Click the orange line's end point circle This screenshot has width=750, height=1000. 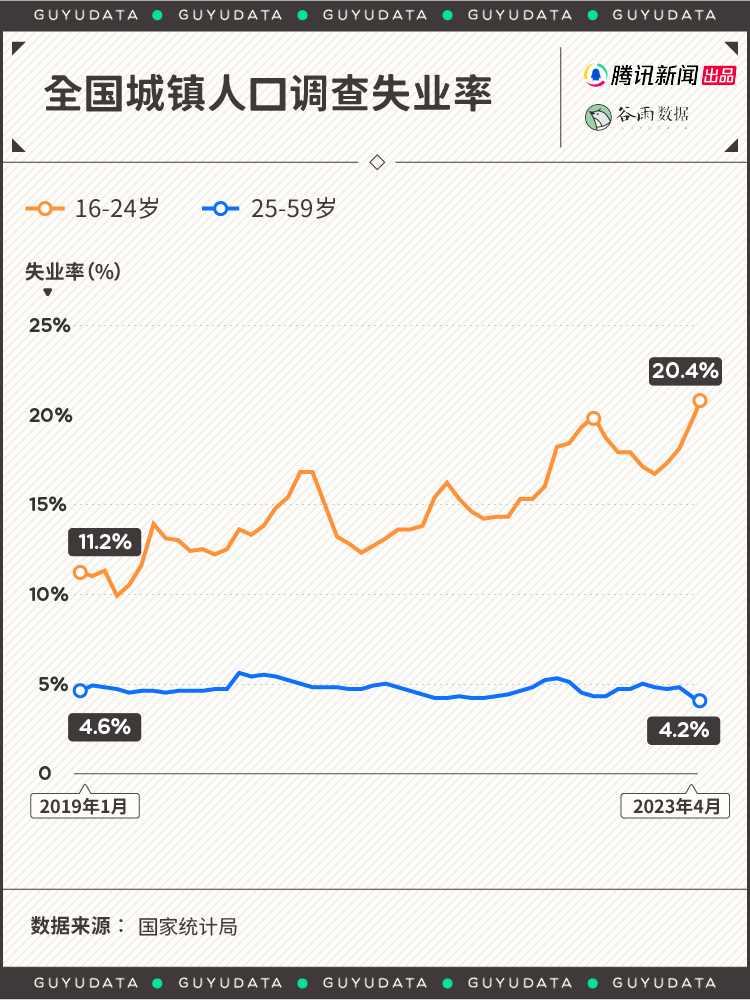pos(700,400)
